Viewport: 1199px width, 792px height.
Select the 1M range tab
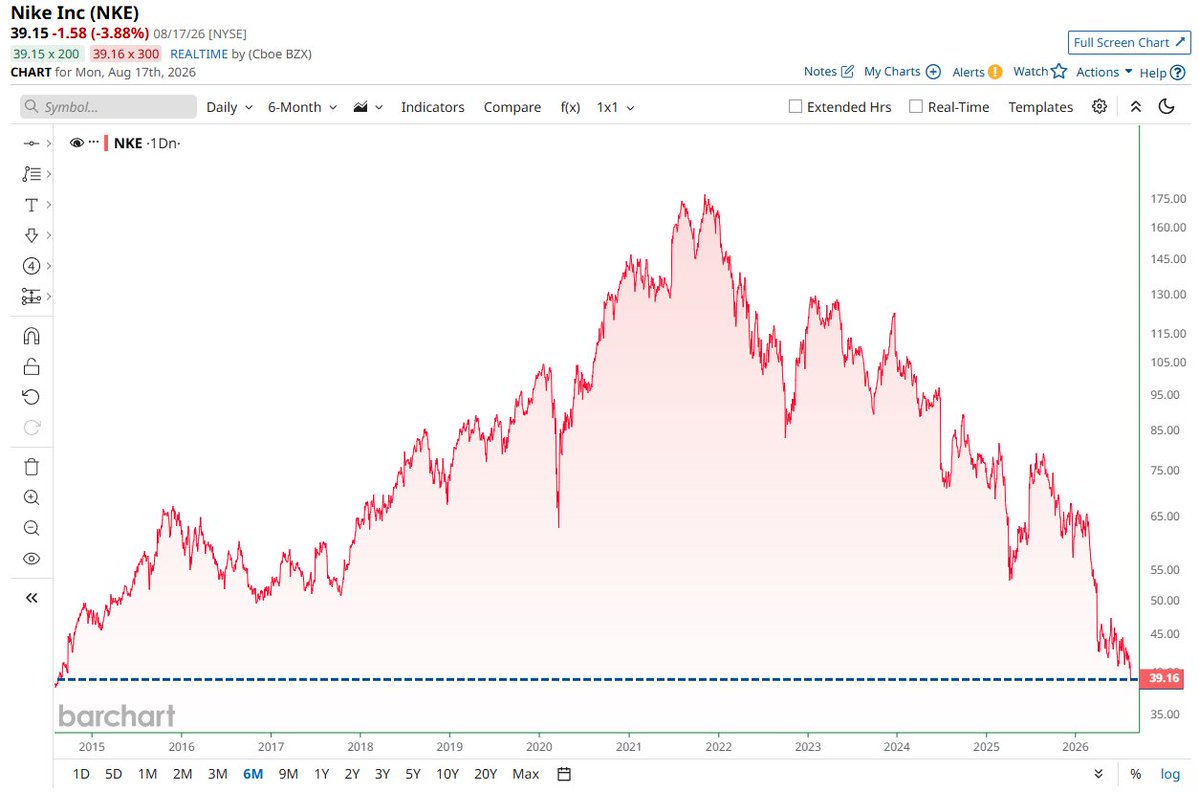[148, 774]
